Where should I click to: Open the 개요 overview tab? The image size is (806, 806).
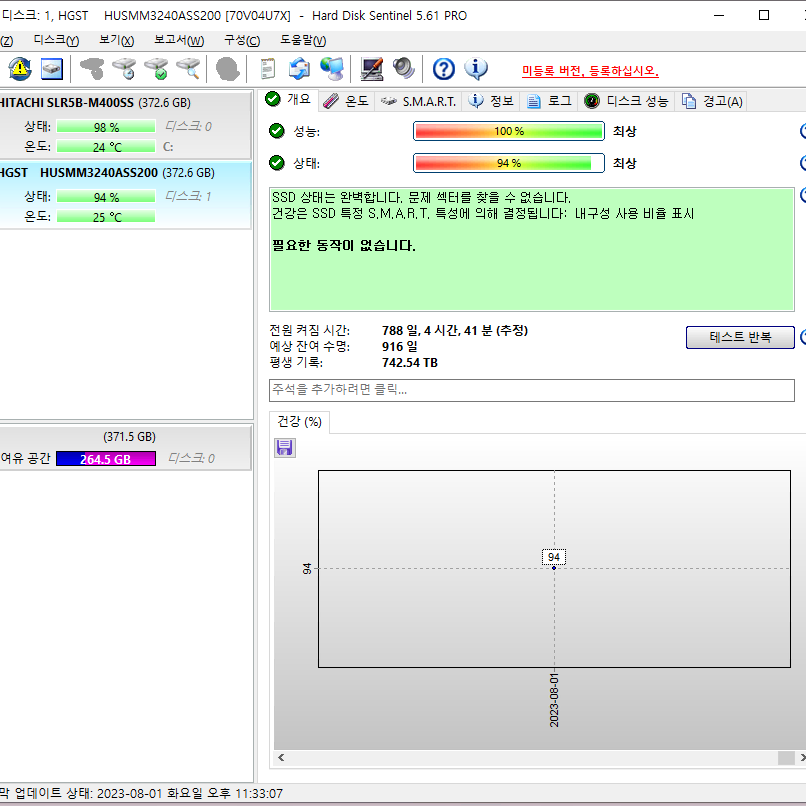pos(289,100)
